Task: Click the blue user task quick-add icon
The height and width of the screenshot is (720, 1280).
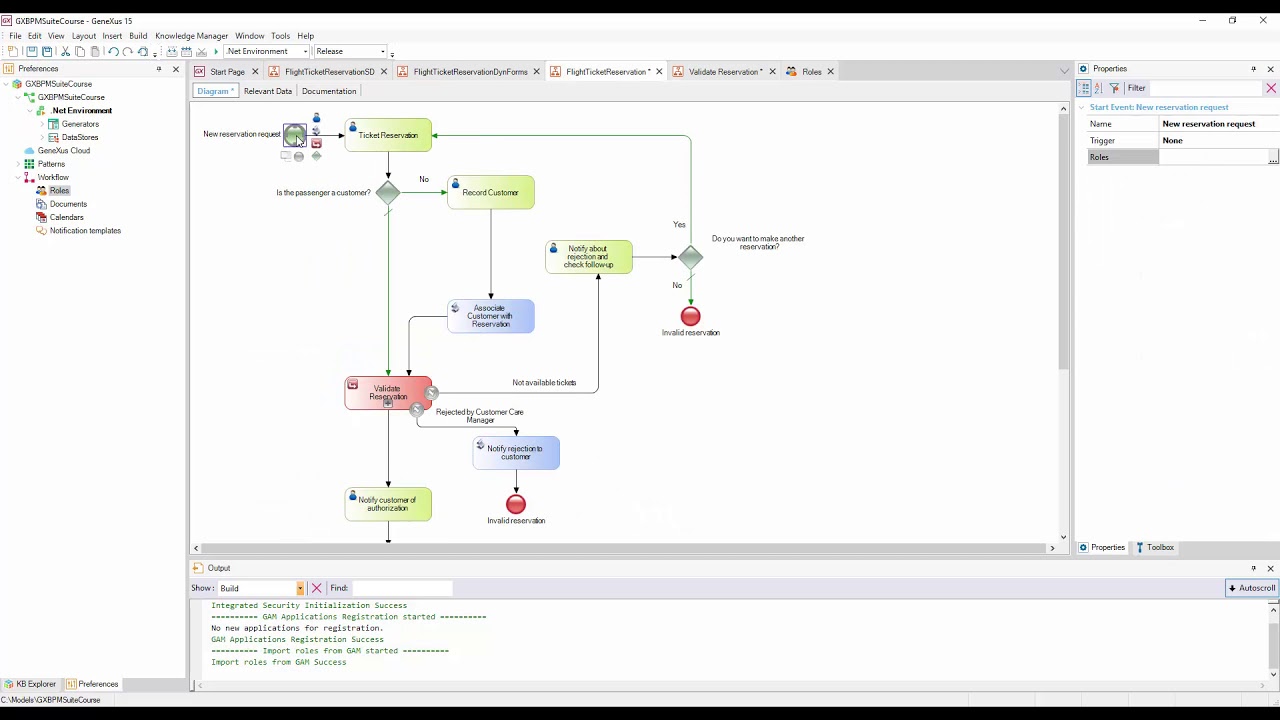Action: point(316,118)
